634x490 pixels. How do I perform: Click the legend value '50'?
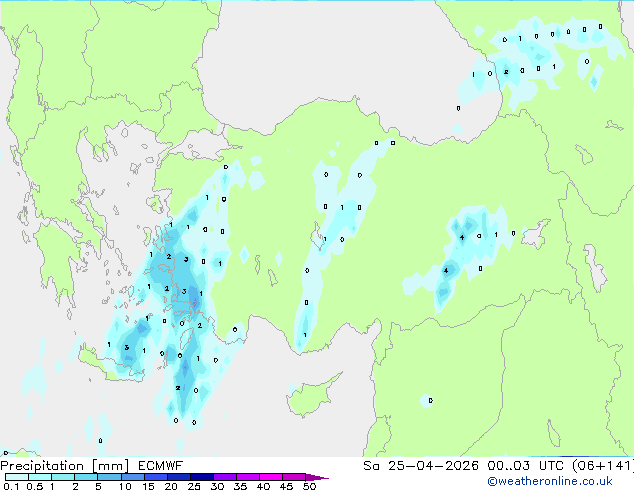tap(309, 486)
